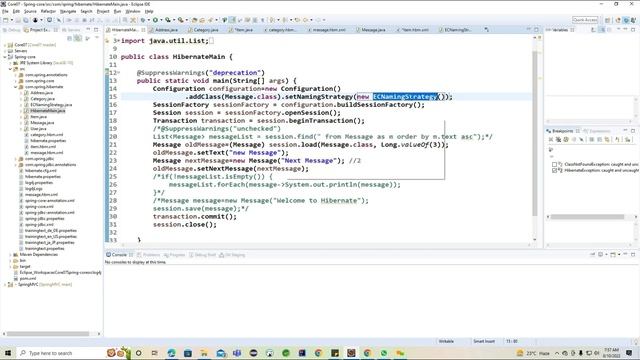Click the Project Explorer horizontal scrollbar

(48, 333)
